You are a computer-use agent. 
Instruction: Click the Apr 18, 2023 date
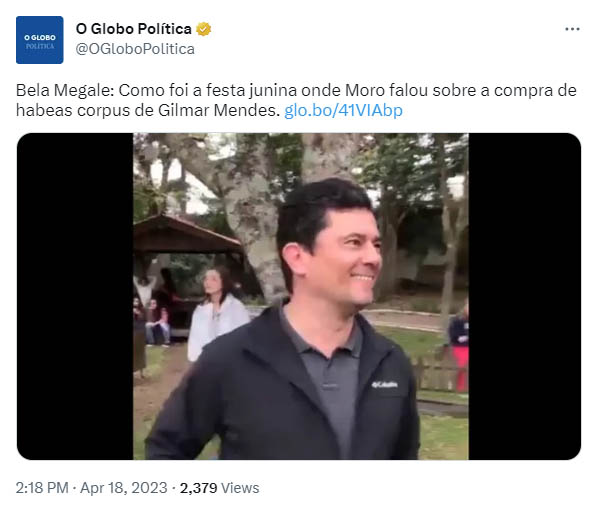pos(124,488)
